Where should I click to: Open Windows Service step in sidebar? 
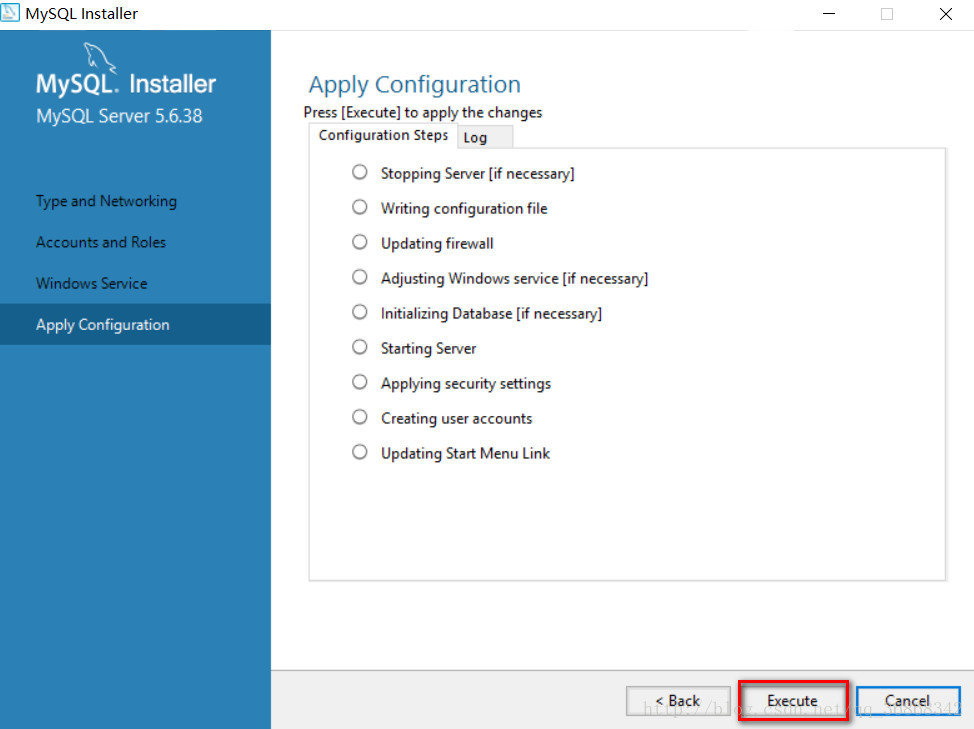click(91, 283)
